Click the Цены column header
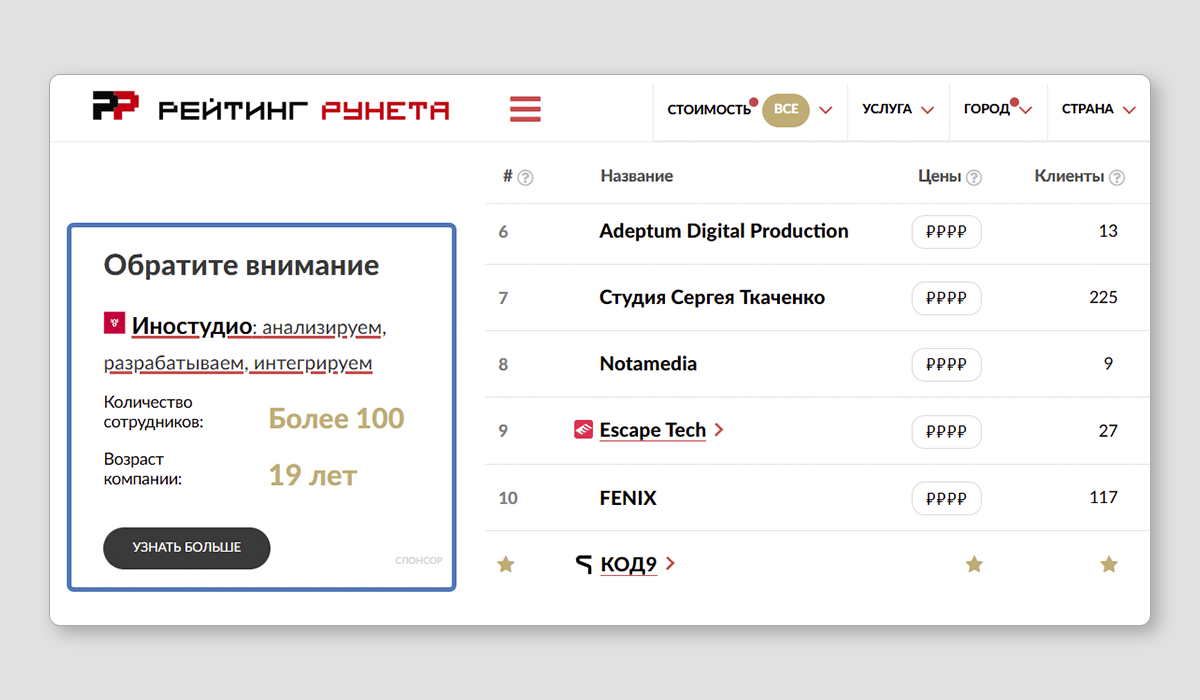Viewport: 1200px width, 700px height. (940, 176)
